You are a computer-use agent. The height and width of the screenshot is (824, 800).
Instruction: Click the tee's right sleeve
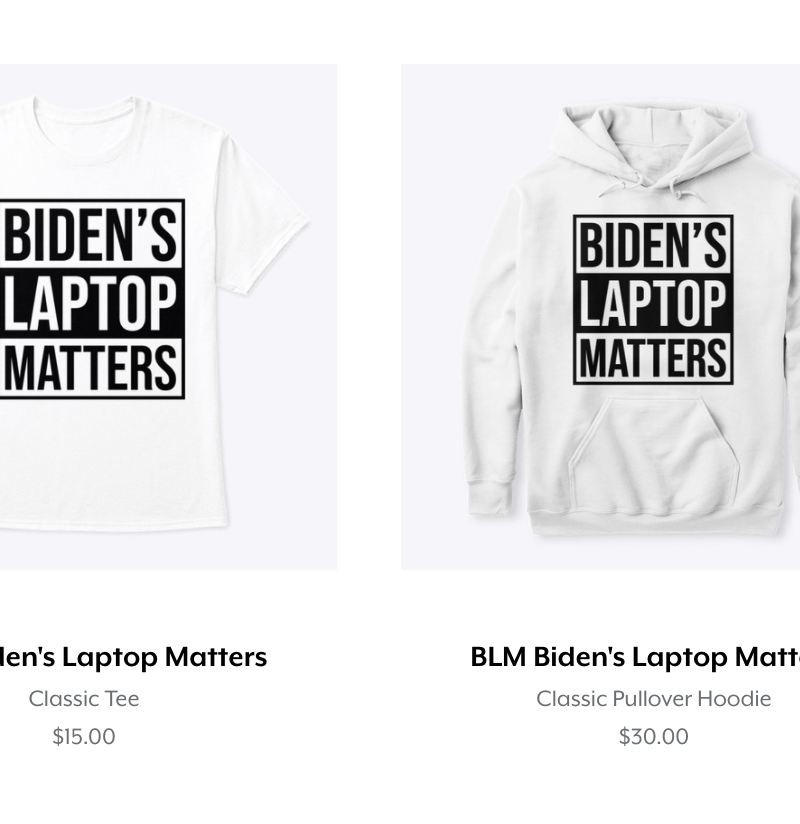(263, 215)
